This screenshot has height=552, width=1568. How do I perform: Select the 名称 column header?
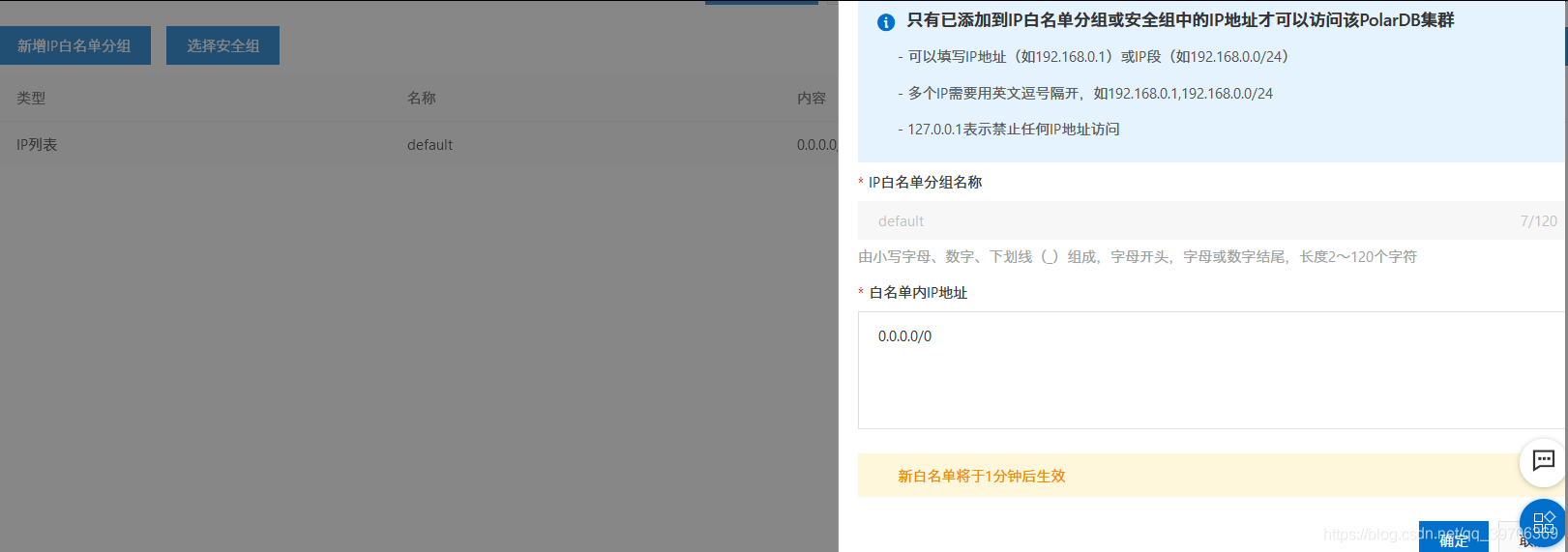click(x=422, y=98)
